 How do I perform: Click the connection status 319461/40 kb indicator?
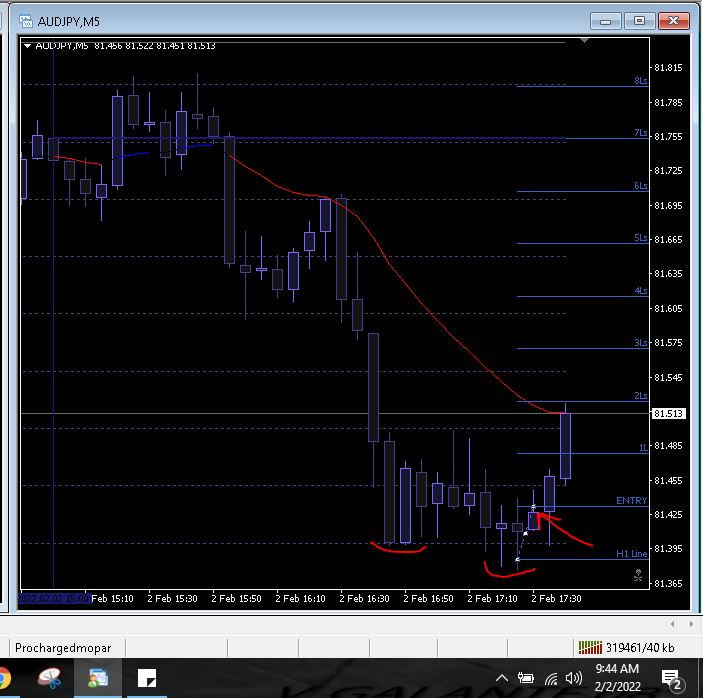tap(626, 648)
